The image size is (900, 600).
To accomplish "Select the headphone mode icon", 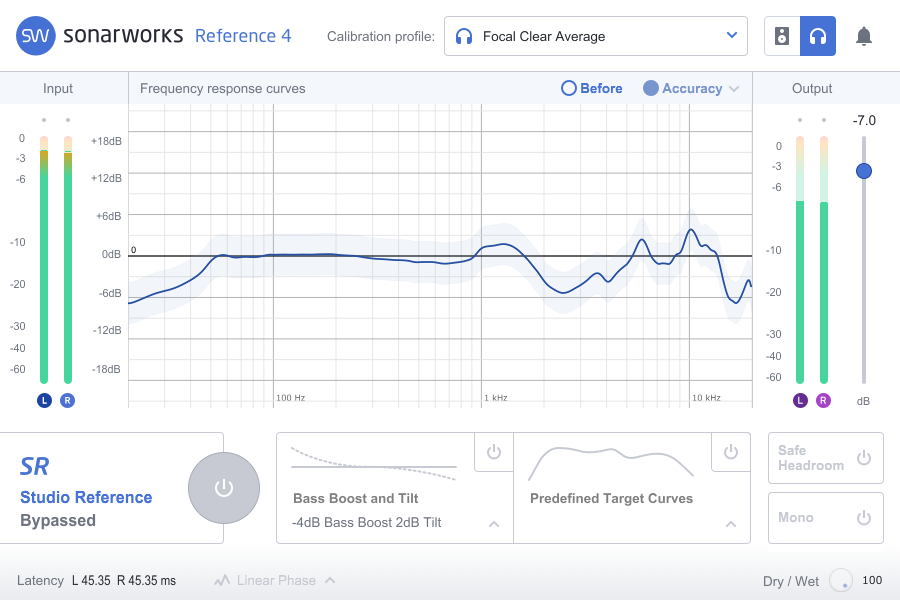I will (x=818, y=37).
